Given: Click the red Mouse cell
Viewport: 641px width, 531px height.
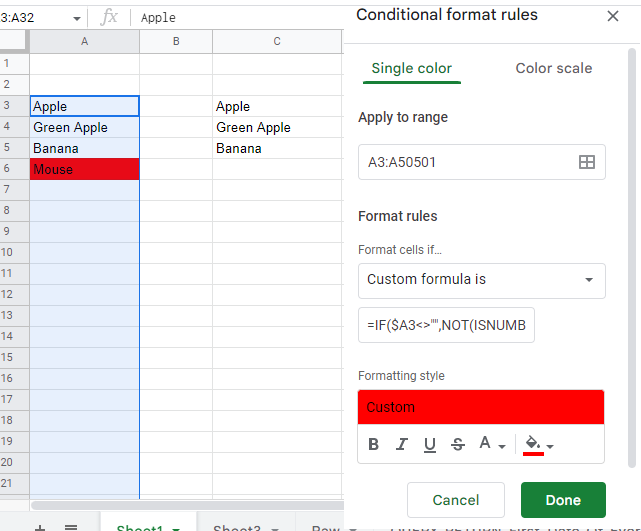Looking at the screenshot, I should [x=84, y=169].
